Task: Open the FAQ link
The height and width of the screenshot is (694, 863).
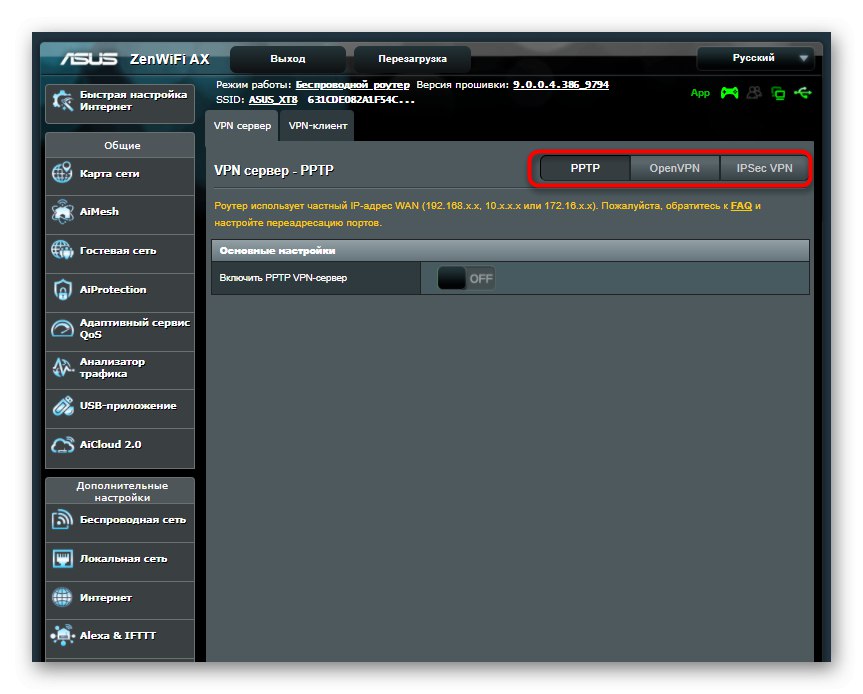Action: 741,206
